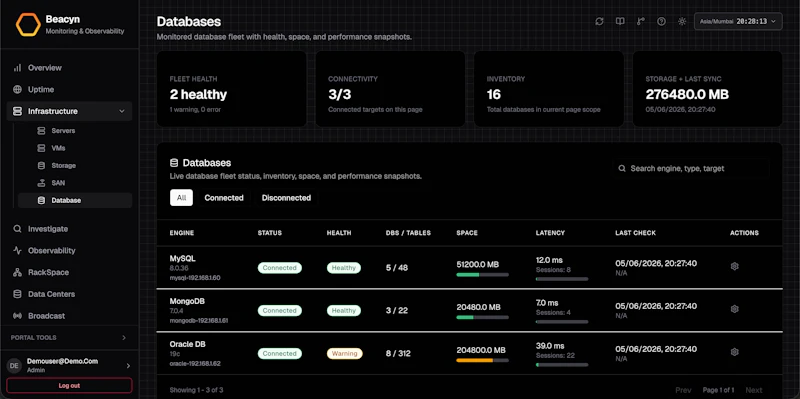Go to Uptime in the sidebar
Screen dimensions: 800x399
pos(69,89)
